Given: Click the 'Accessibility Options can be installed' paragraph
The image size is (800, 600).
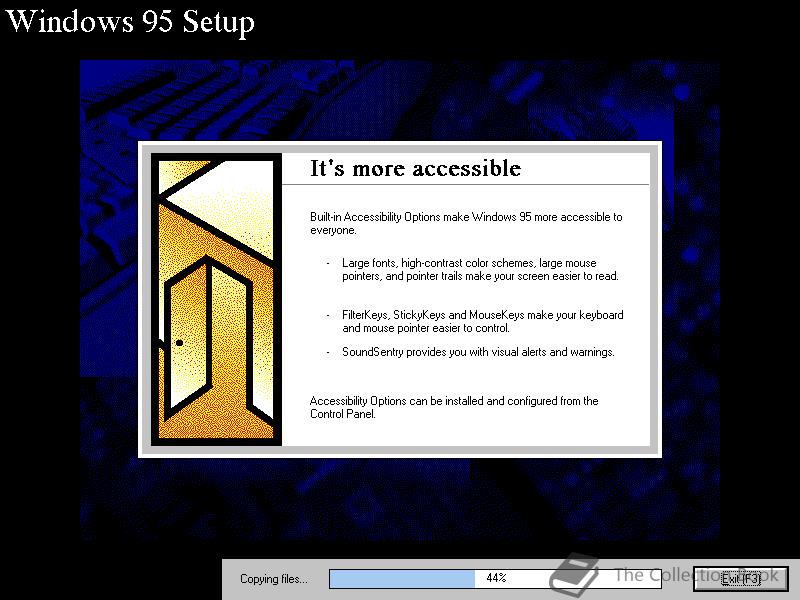Looking at the screenshot, I should 454,407.
